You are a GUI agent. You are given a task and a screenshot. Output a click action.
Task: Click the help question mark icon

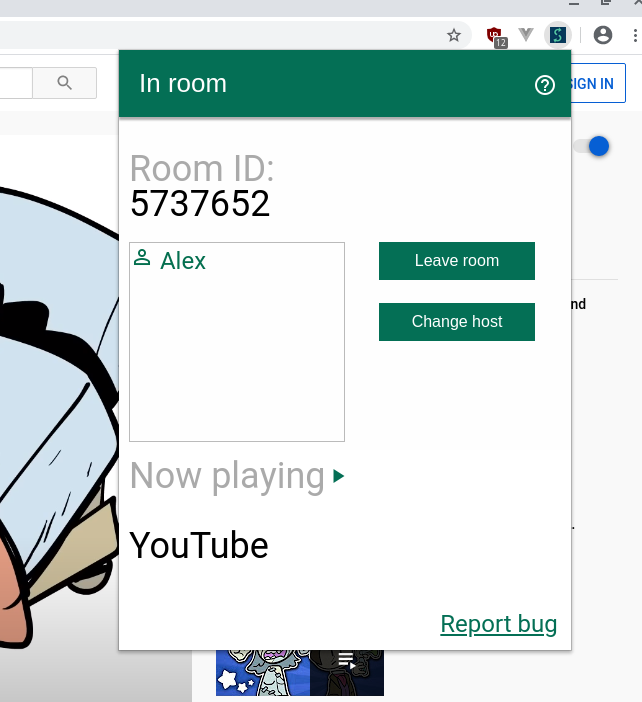[x=545, y=85]
